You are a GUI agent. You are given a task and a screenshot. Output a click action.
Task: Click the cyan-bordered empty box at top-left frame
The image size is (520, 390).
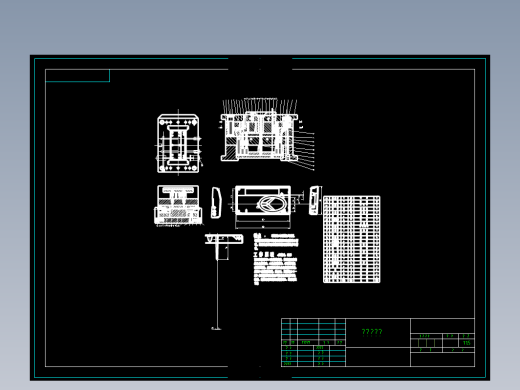pos(77,75)
